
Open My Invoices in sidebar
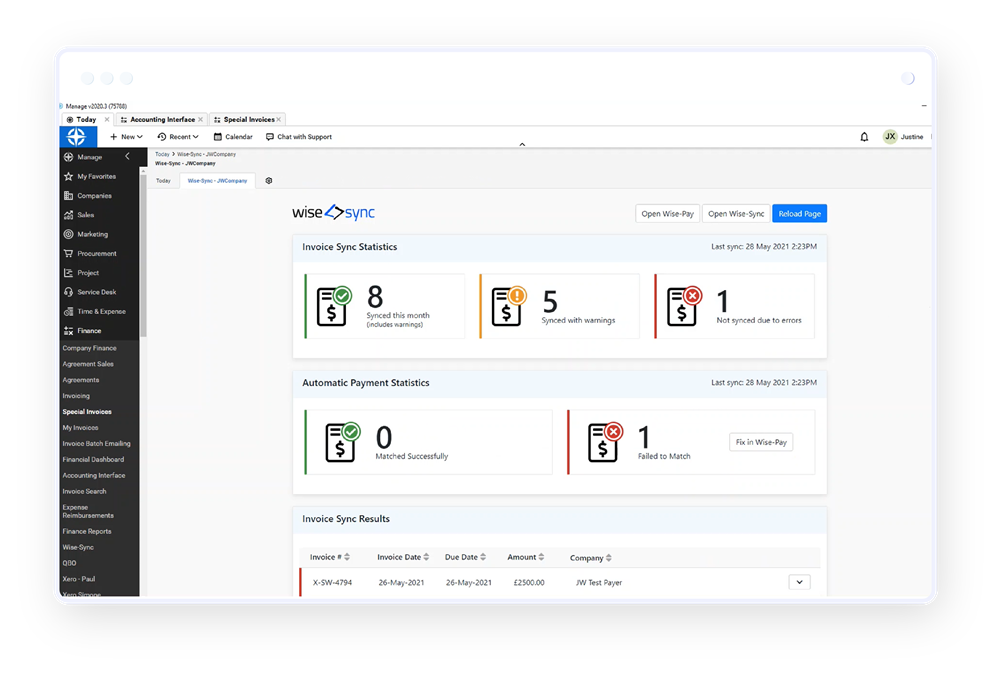click(x=80, y=428)
